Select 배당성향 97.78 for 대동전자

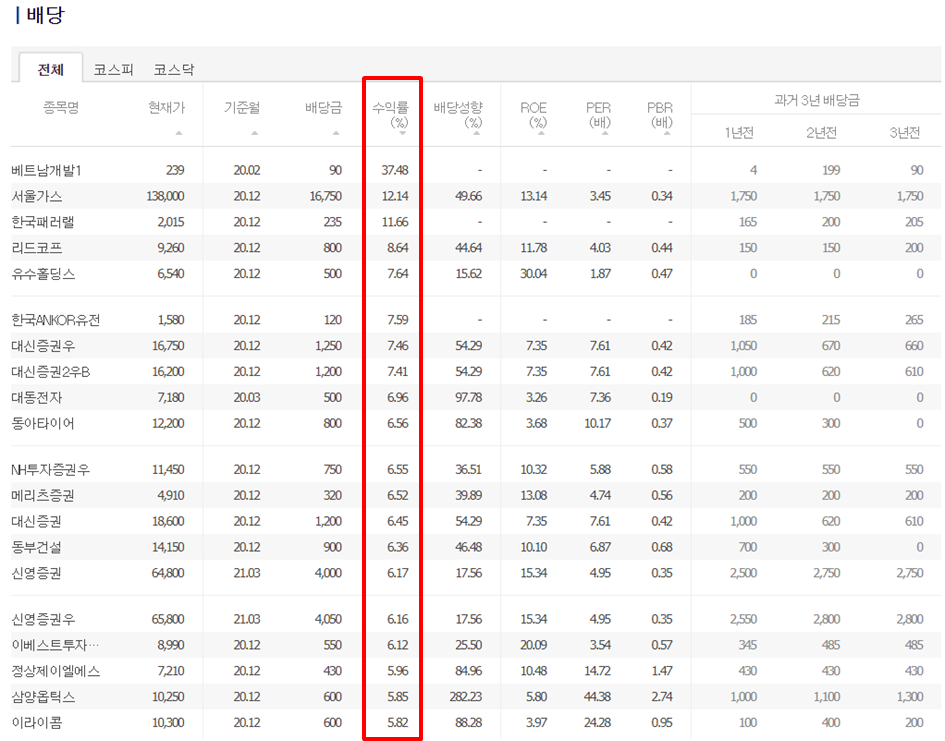pos(468,398)
